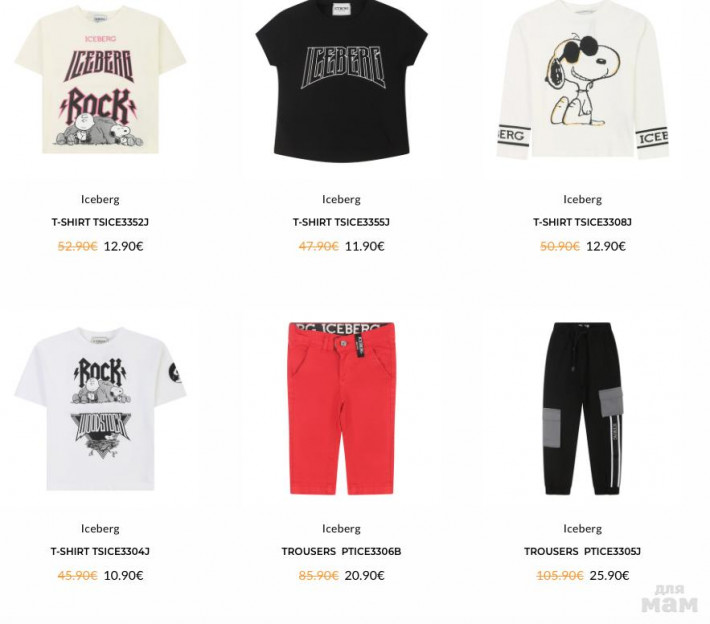Image resolution: width=710 pixels, height=624 pixels.
Task: Open the white Rock Woodstock t-shirt image
Action: (x=100, y=409)
